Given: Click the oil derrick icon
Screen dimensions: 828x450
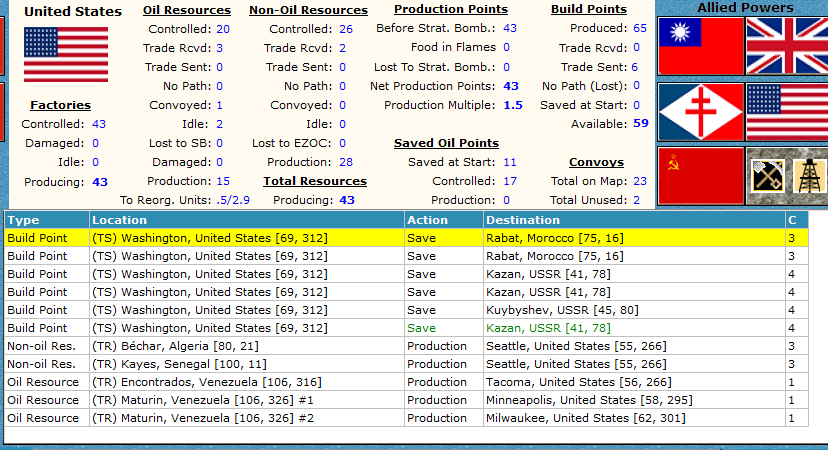Looking at the screenshot, I should tap(810, 176).
